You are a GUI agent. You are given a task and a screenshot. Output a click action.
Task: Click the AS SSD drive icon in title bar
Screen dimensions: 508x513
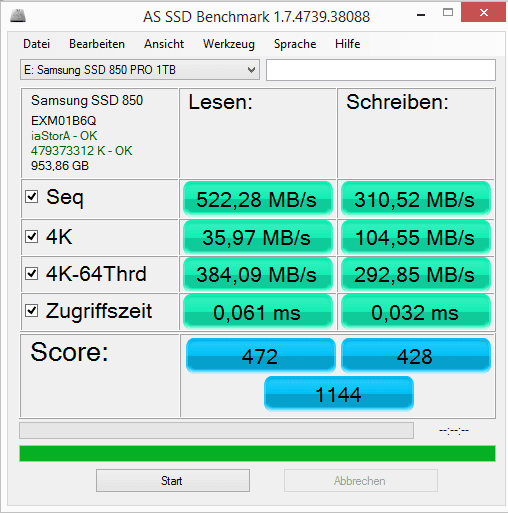[x=18, y=16]
